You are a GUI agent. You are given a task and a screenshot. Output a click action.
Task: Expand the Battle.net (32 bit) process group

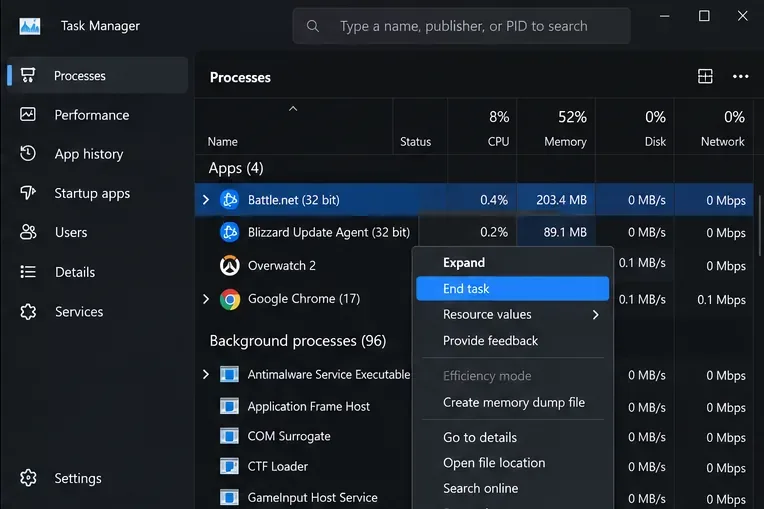click(x=206, y=200)
